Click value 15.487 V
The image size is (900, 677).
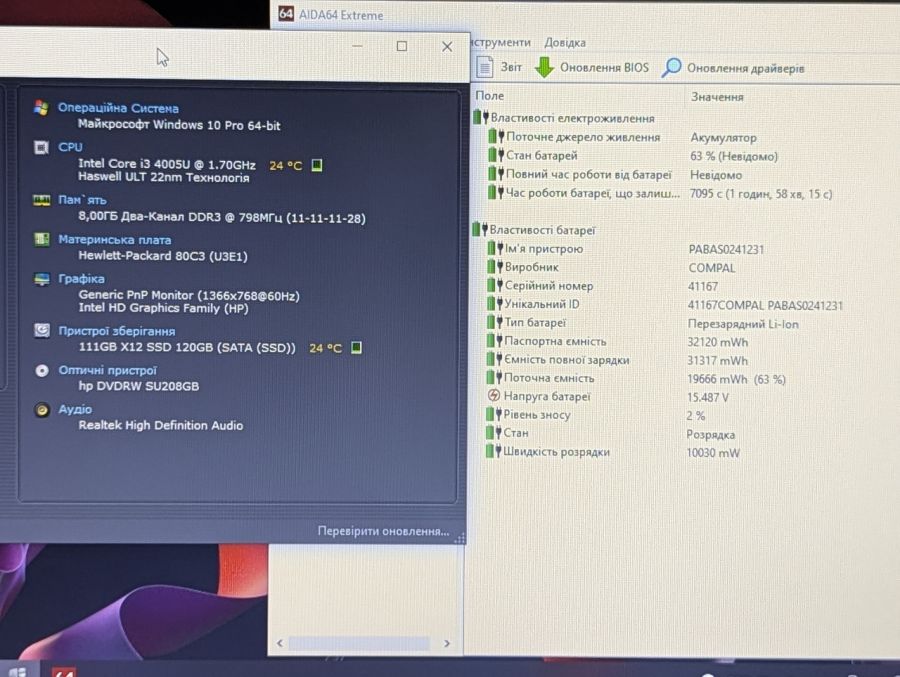[708, 397]
